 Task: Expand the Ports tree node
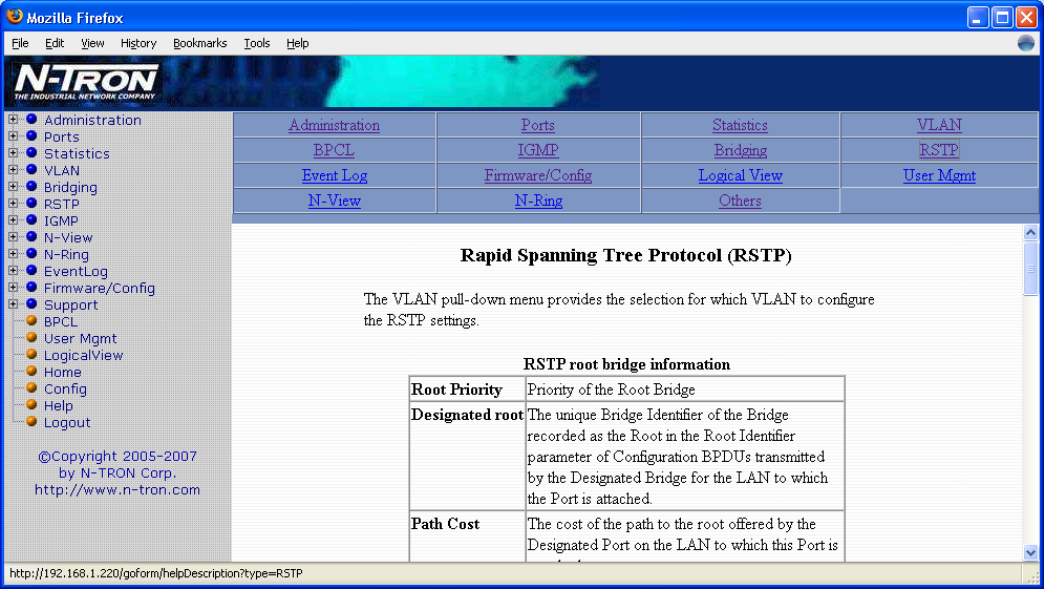pos(13,137)
